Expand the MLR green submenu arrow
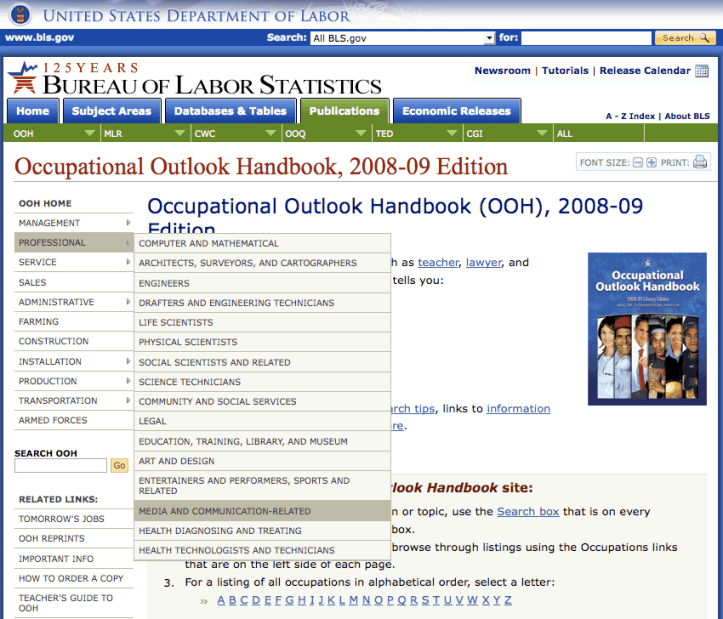723x619 pixels. tap(180, 133)
